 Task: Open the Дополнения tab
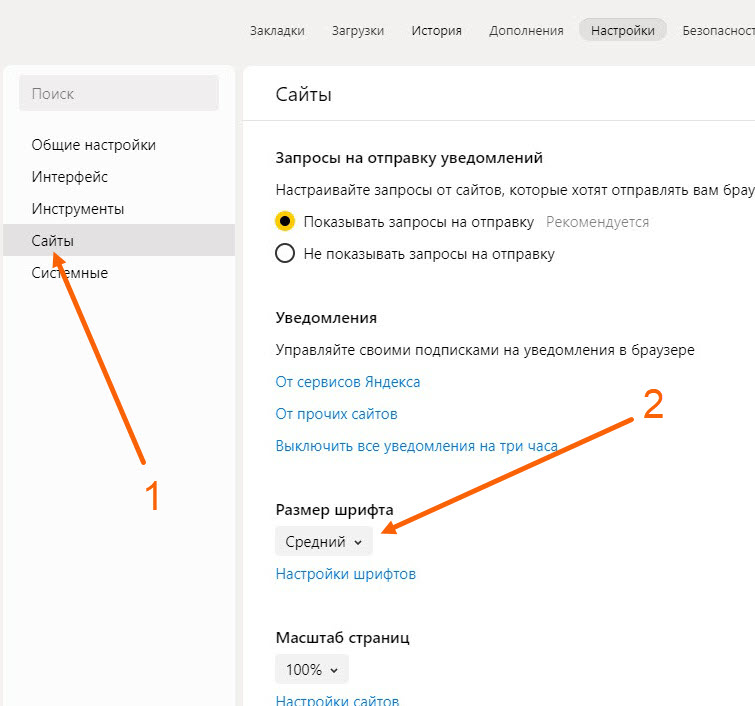pyautogui.click(x=526, y=31)
